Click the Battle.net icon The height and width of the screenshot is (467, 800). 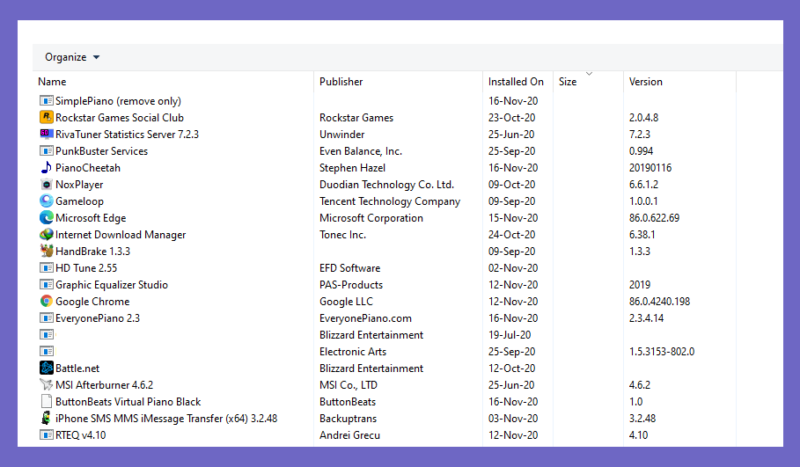[x=46, y=368]
